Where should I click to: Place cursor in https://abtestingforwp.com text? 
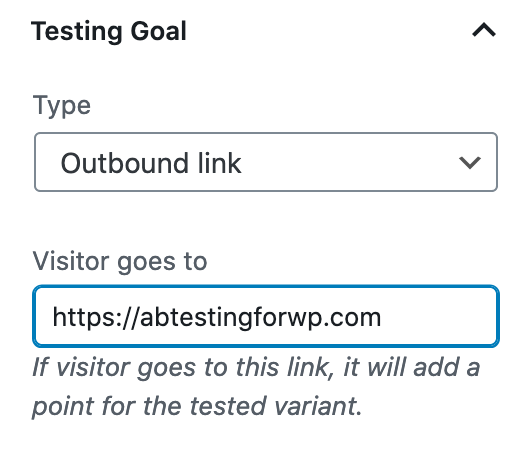[217, 317]
